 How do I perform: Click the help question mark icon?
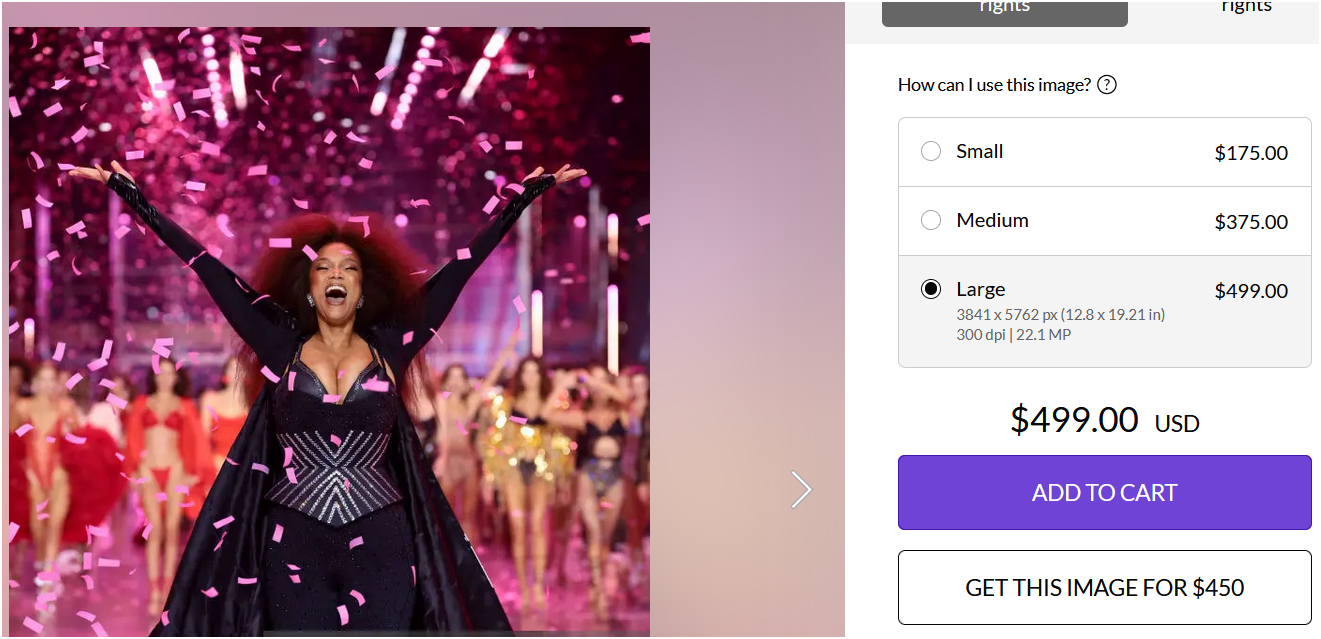(1106, 85)
